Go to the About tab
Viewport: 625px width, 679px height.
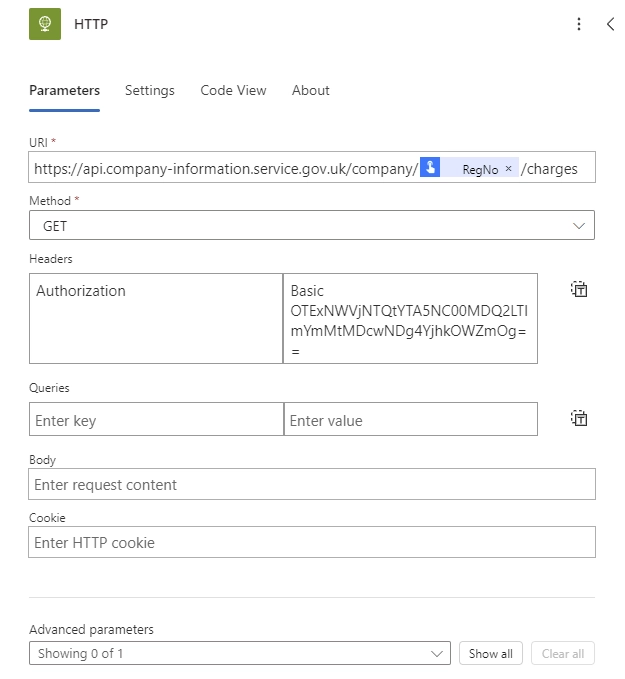[311, 91]
